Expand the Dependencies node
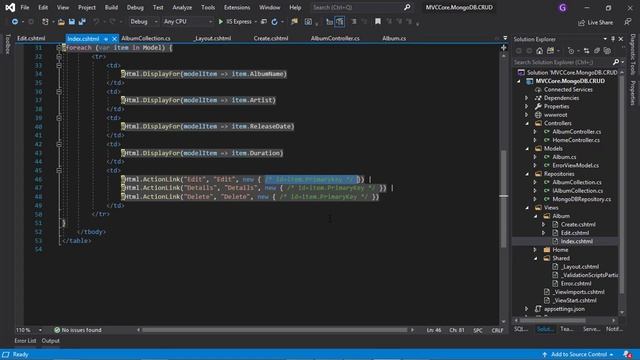Screen dimensions: 640x360 tap(527, 98)
